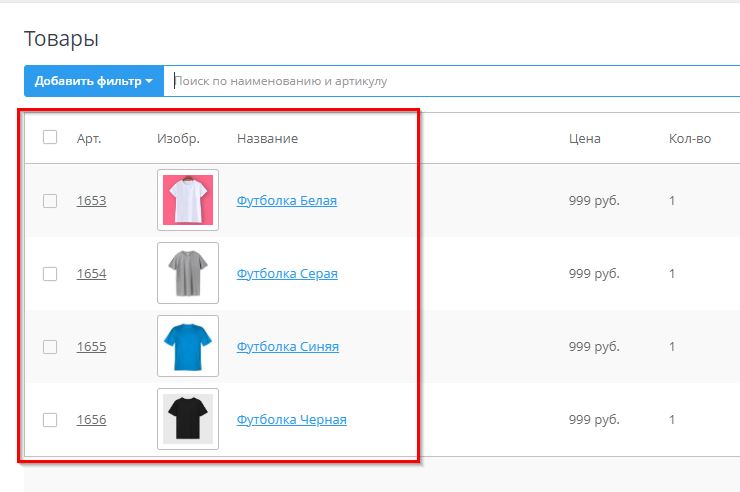Check the box for item 1653
Screen dimensions: 740x492
pyautogui.click(x=50, y=201)
